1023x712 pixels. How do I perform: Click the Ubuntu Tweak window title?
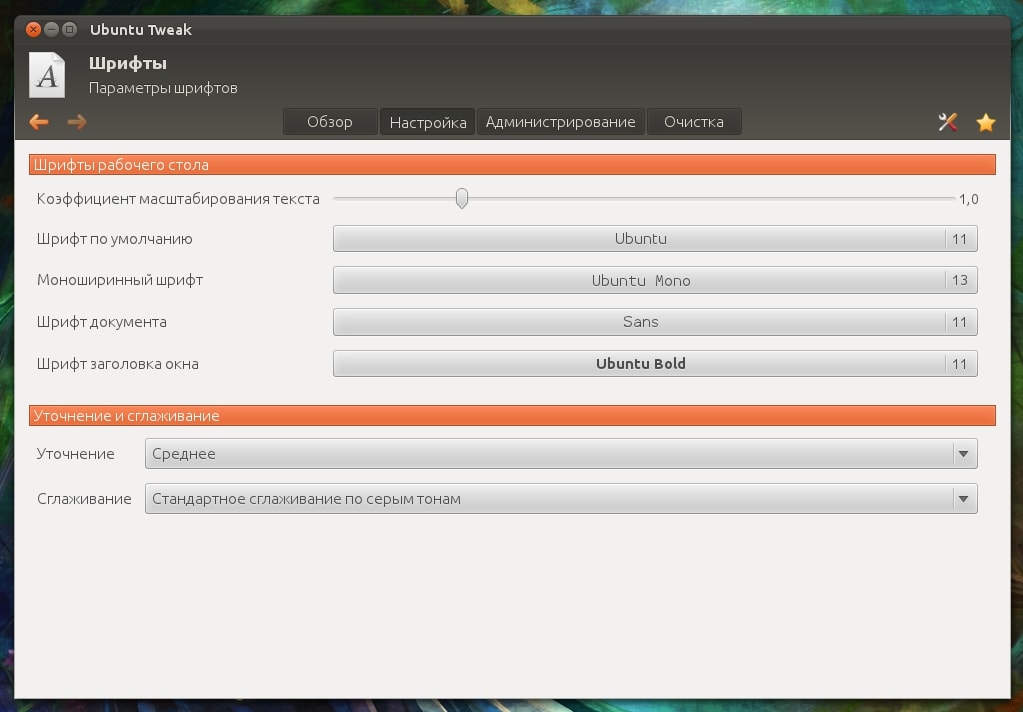tap(141, 29)
